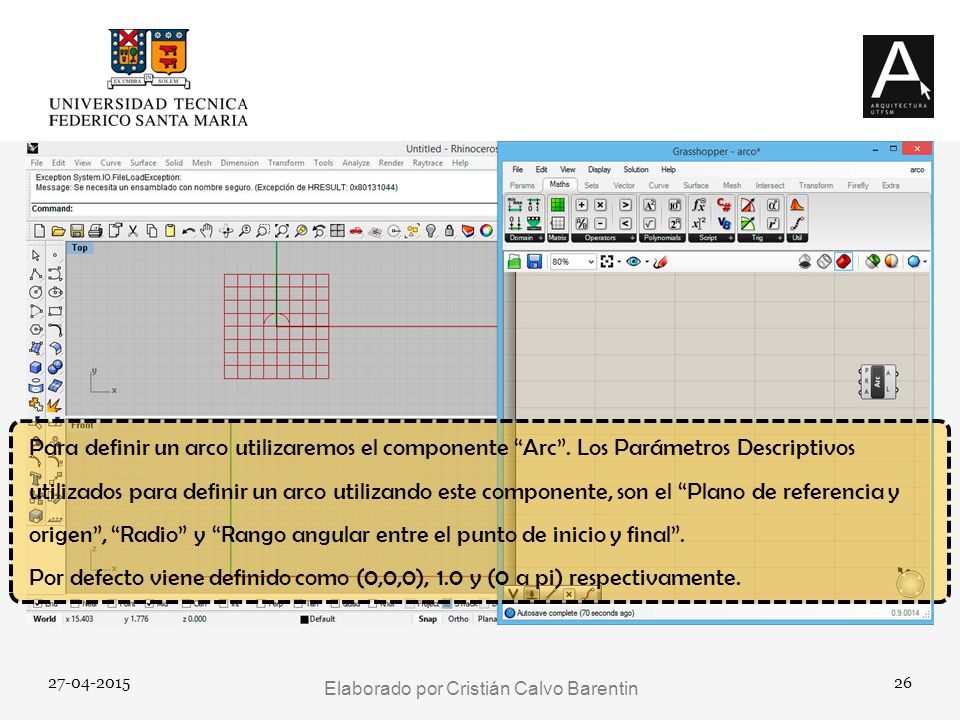The height and width of the screenshot is (720, 960).
Task: Add the Addition (+) operator component
Action: [582, 205]
